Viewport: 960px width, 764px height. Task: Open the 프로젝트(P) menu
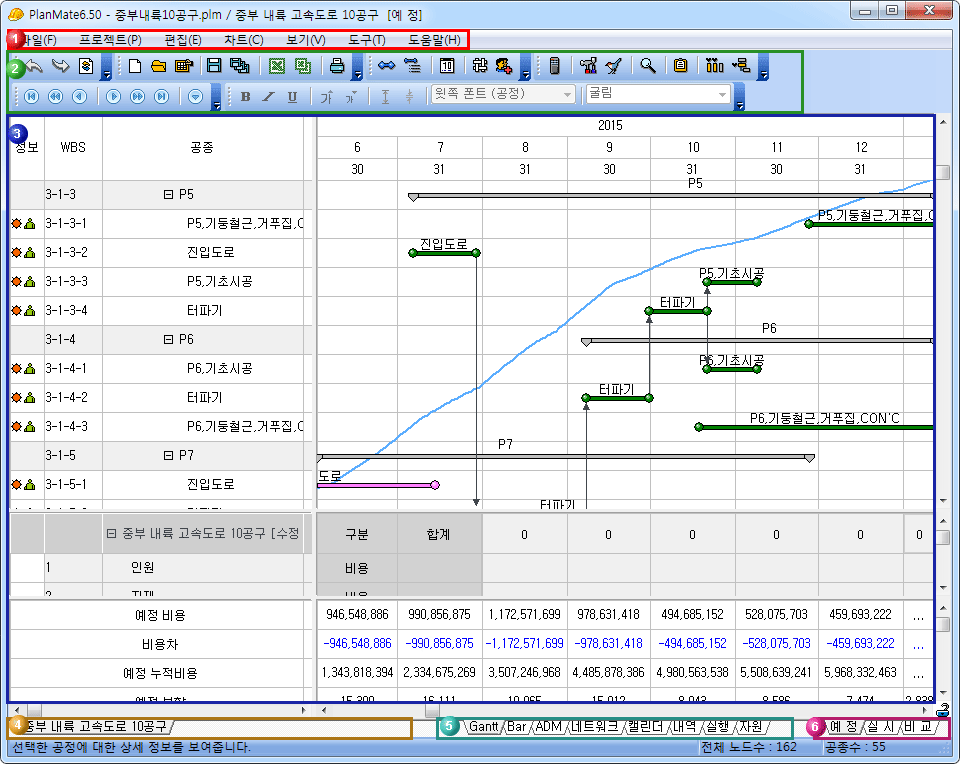pyautogui.click(x=110, y=40)
